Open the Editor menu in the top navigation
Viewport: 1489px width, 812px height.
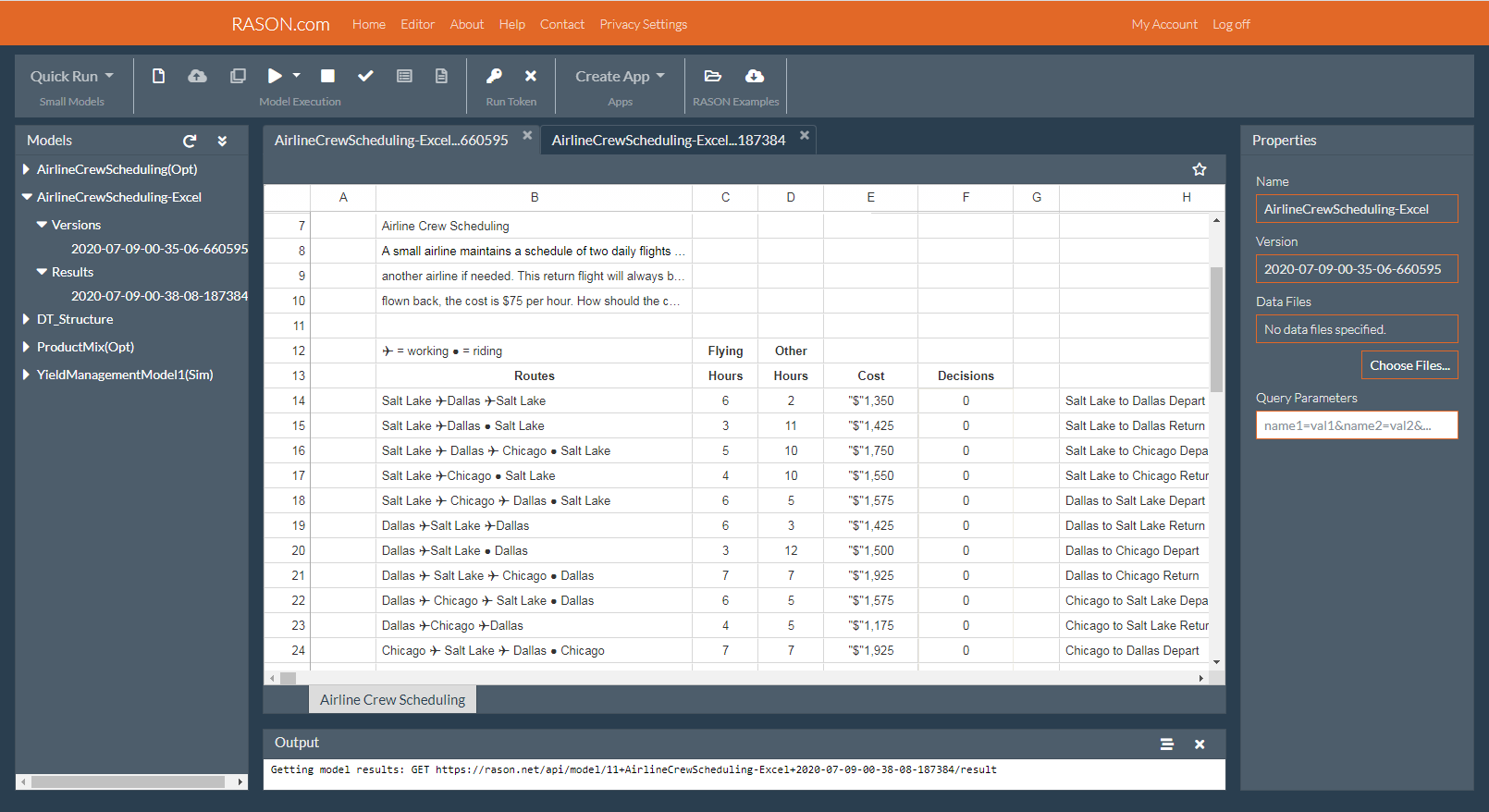(x=417, y=24)
